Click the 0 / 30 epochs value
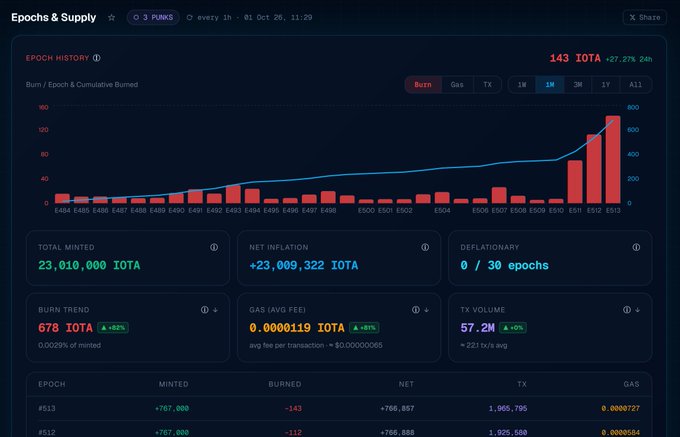Screen dimensions: 680x437 [x=504, y=265]
